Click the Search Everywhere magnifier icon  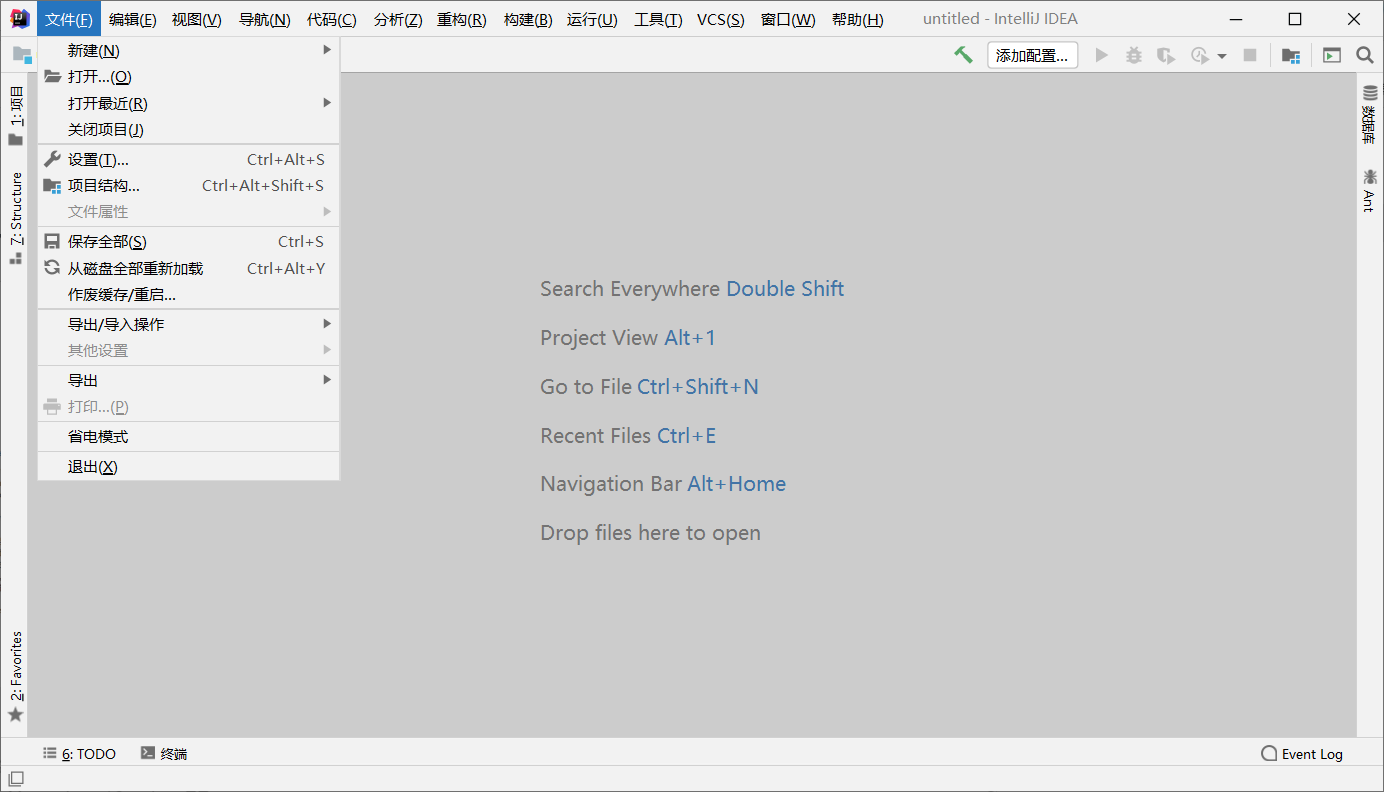[1365, 55]
